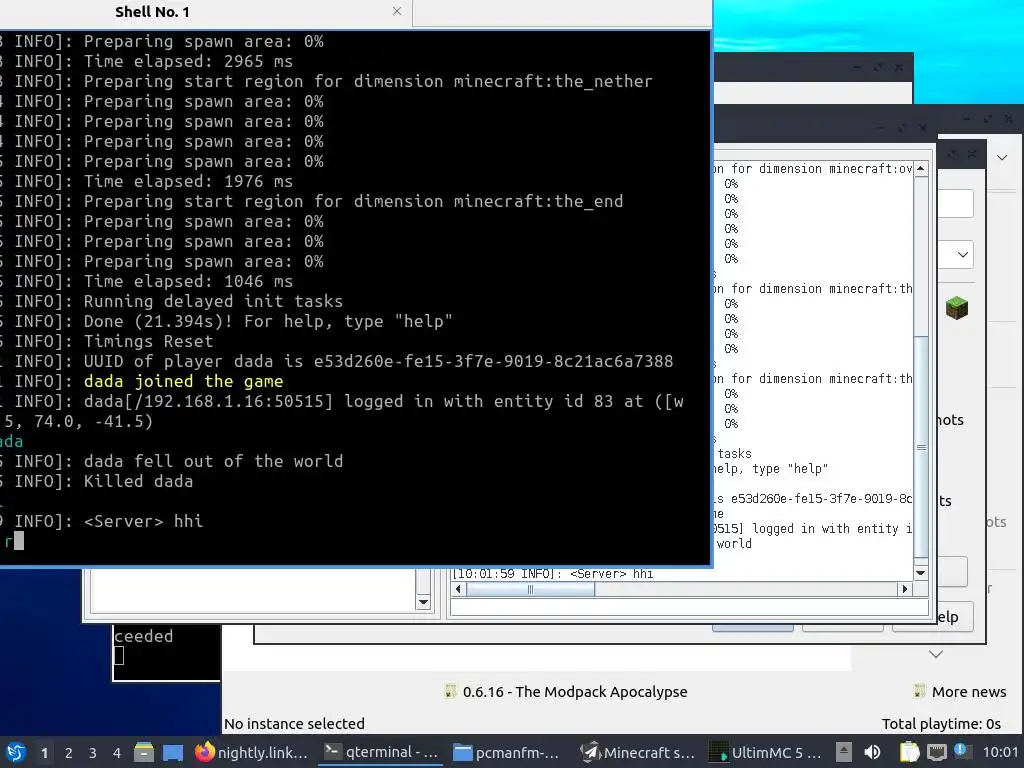Open the volume speaker tray icon
The width and height of the screenshot is (1024, 768).
coord(872,752)
